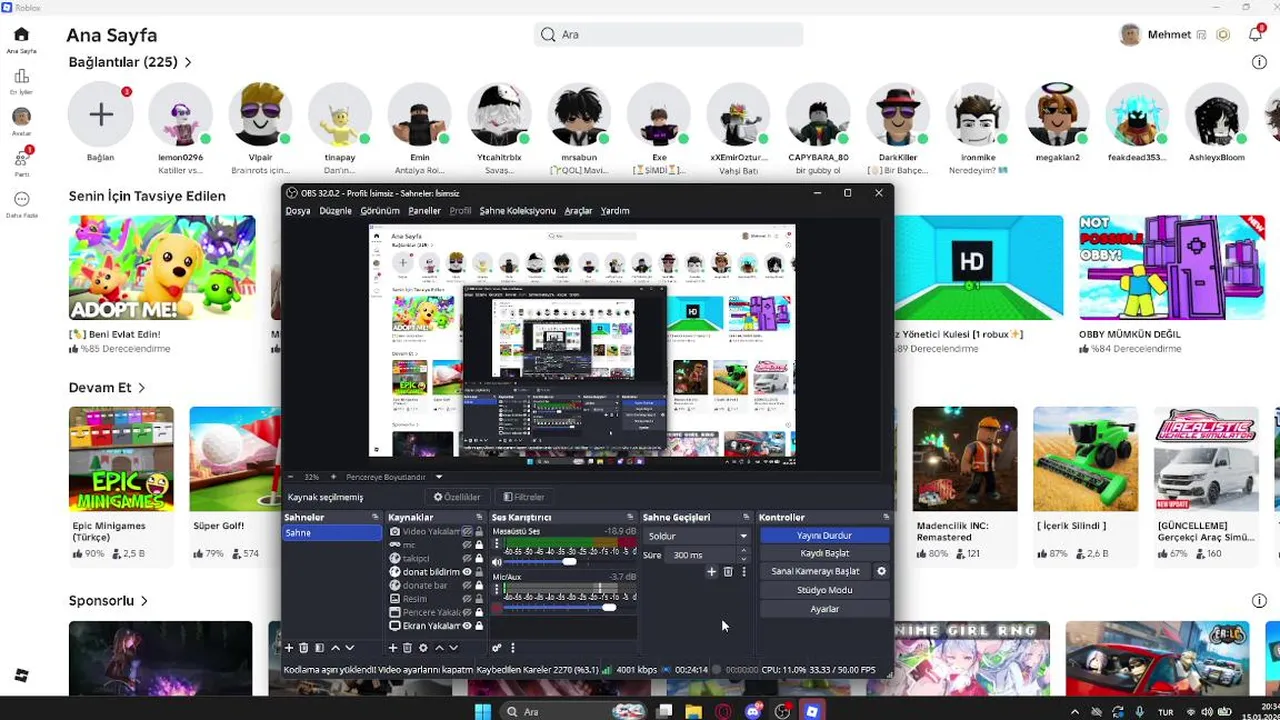Toggle lock on Pencere Yakalama source
Viewport: 1280px width, 720px height.
pos(479,612)
